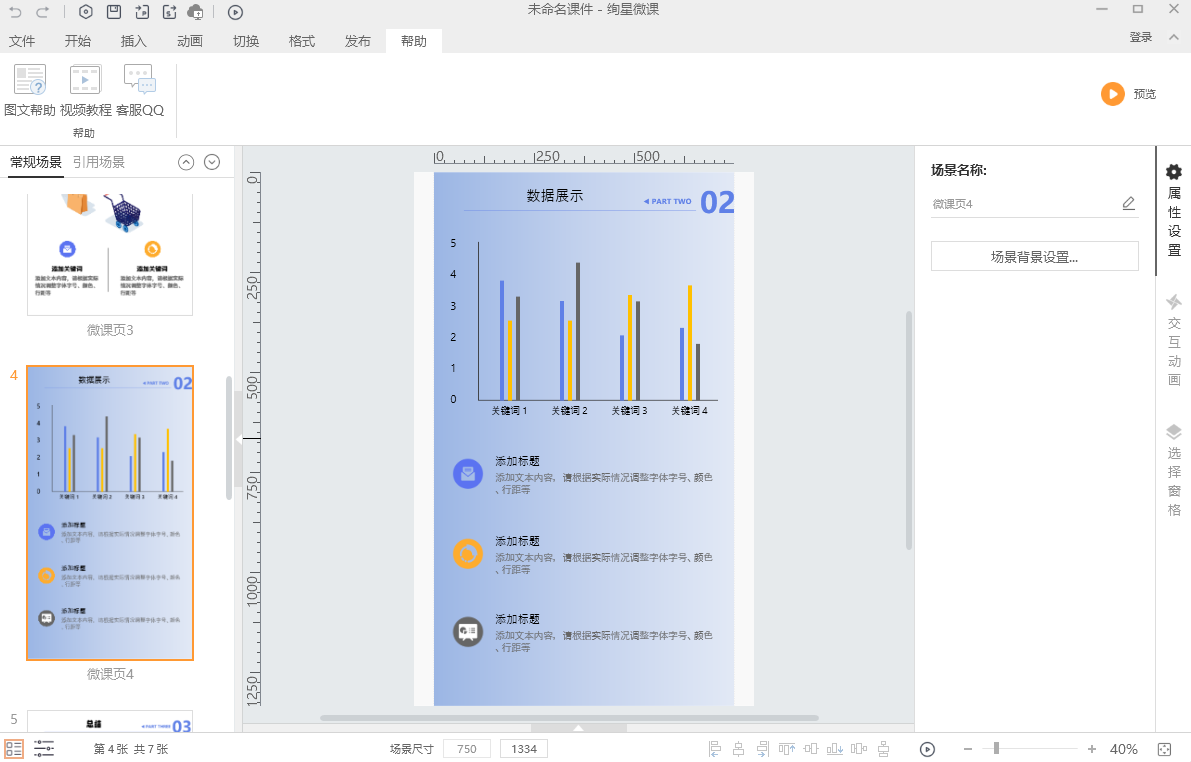1191x762 pixels.
Task: Click 客服QQ customer service icon
Action: pos(140,92)
